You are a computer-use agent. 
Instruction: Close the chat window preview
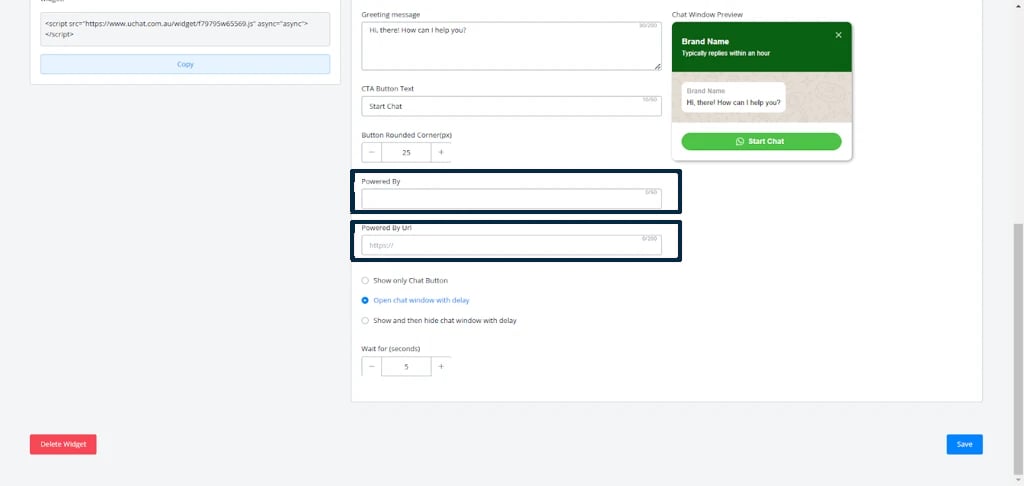[x=839, y=35]
